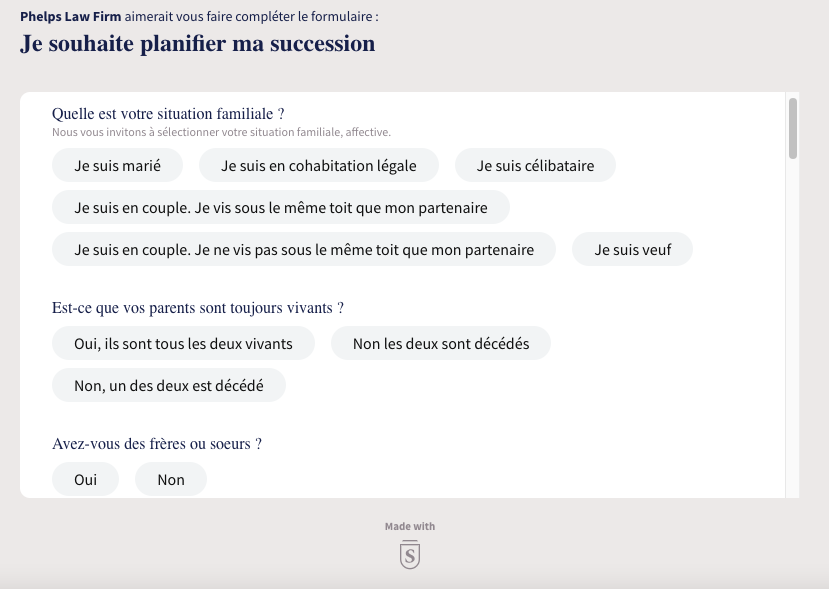Pick 'Non, un des deux est décédé'
Viewport: 829px width, 589px height.
click(x=169, y=385)
